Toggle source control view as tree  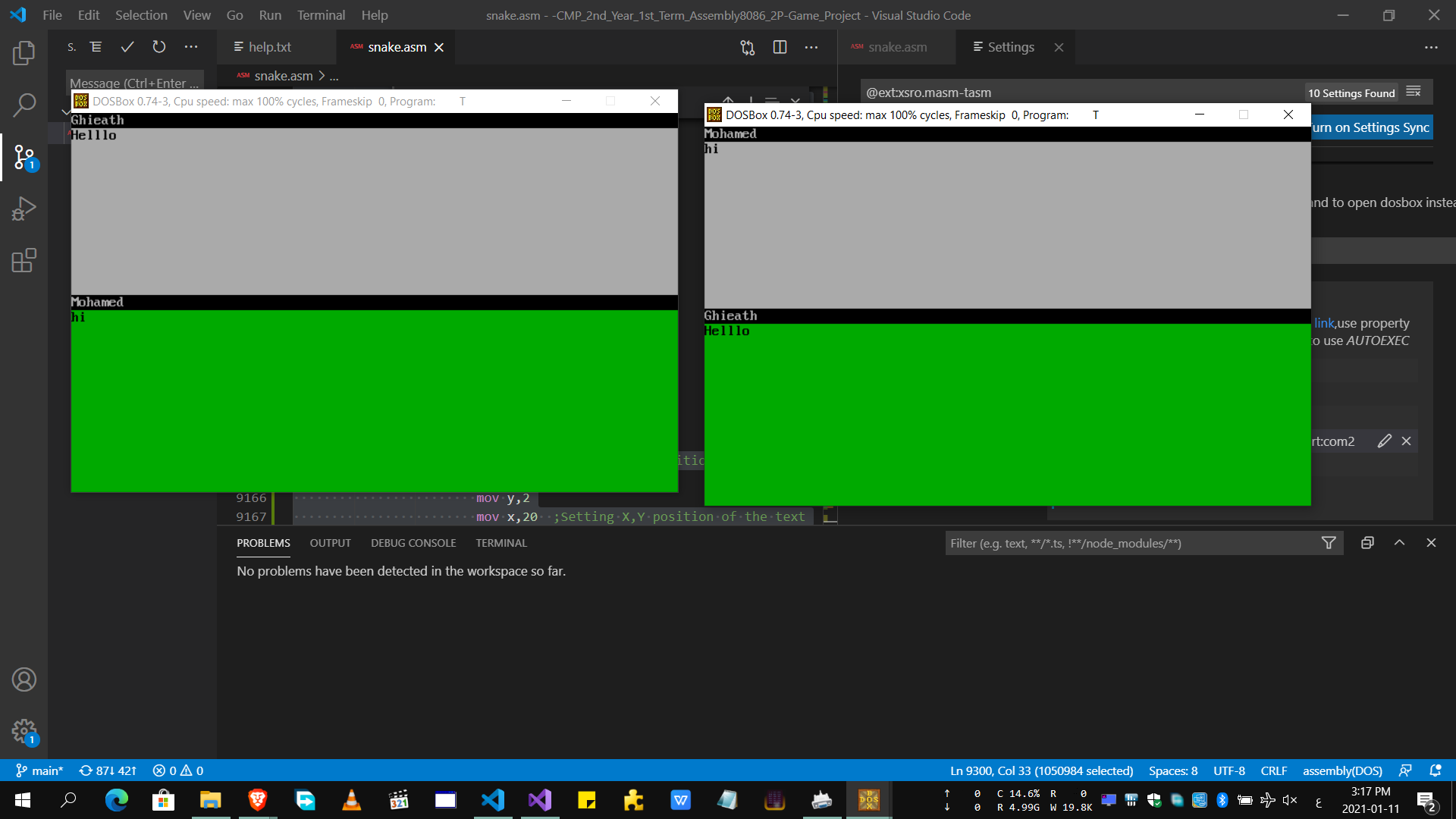96,47
